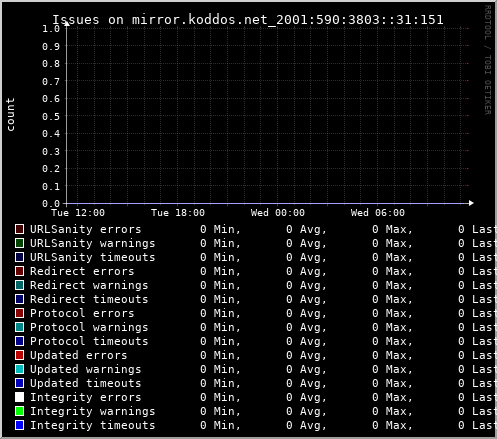497x439 pixels.
Task: Click the Integrity timeouts blue swatch
Action: click(19, 425)
